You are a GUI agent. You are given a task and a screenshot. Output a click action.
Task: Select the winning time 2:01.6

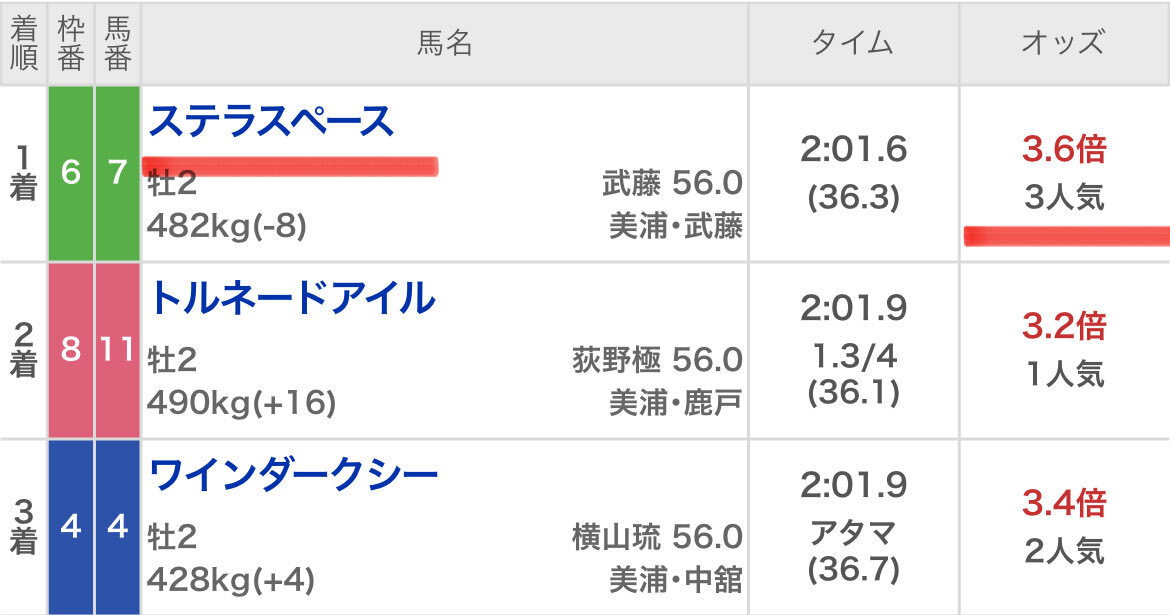(x=853, y=150)
